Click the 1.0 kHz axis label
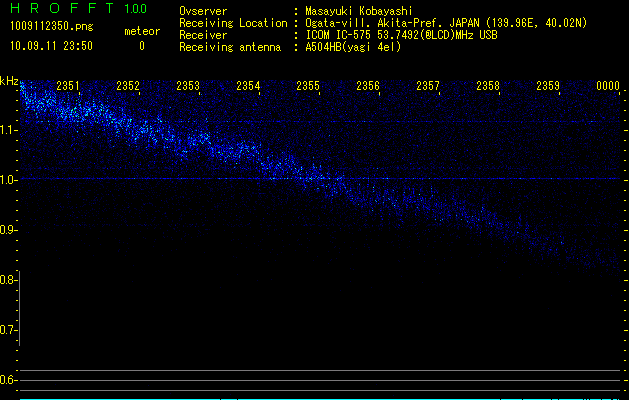The image size is (629, 400). [x=7, y=180]
